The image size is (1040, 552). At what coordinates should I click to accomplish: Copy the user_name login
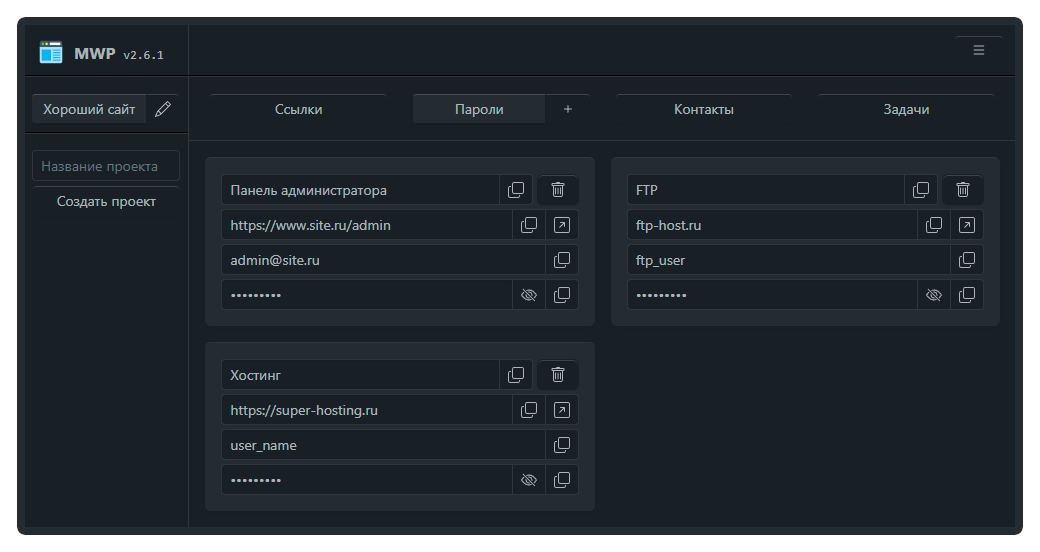click(x=562, y=445)
